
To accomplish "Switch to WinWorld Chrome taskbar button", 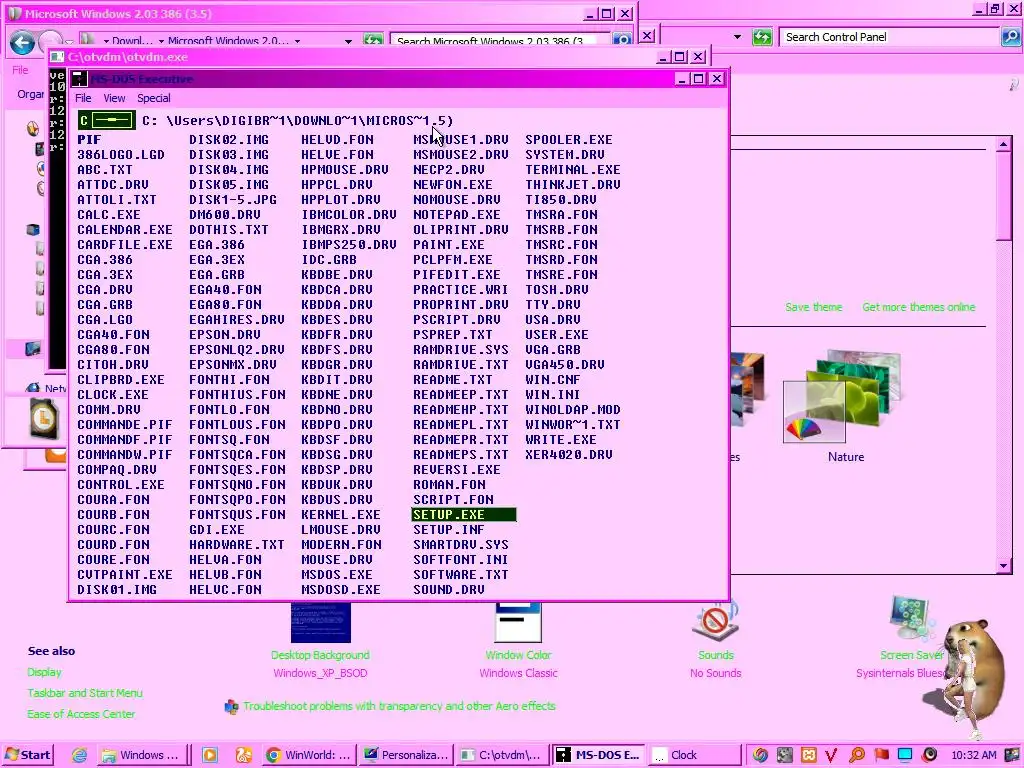I will 311,755.
